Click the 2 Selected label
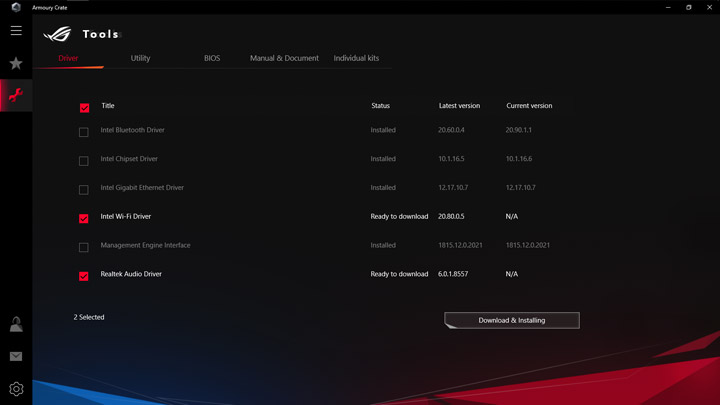Viewport: 720px width, 405px height. coord(89,317)
